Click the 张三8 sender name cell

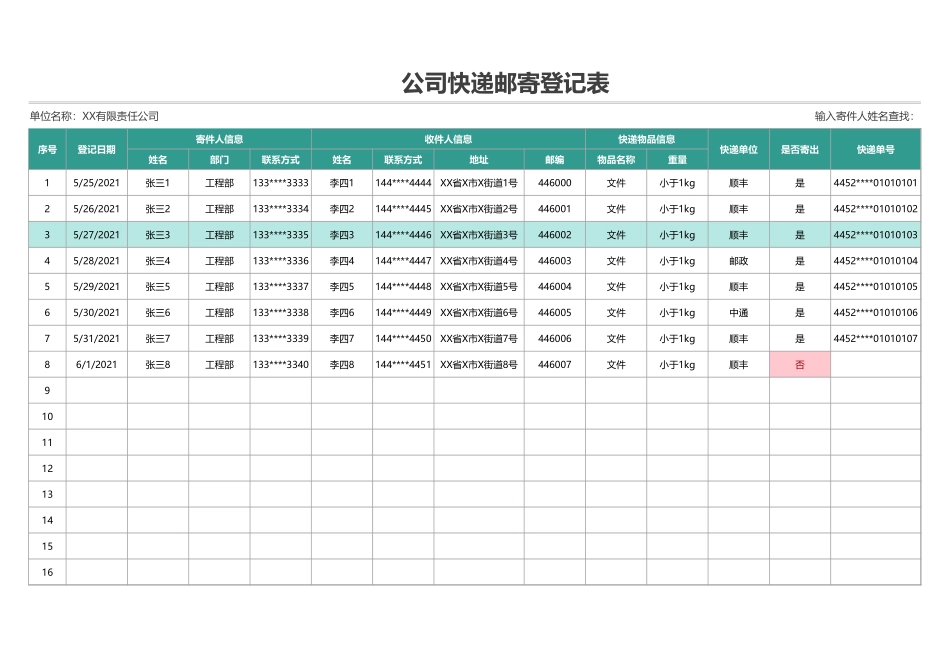point(156,364)
